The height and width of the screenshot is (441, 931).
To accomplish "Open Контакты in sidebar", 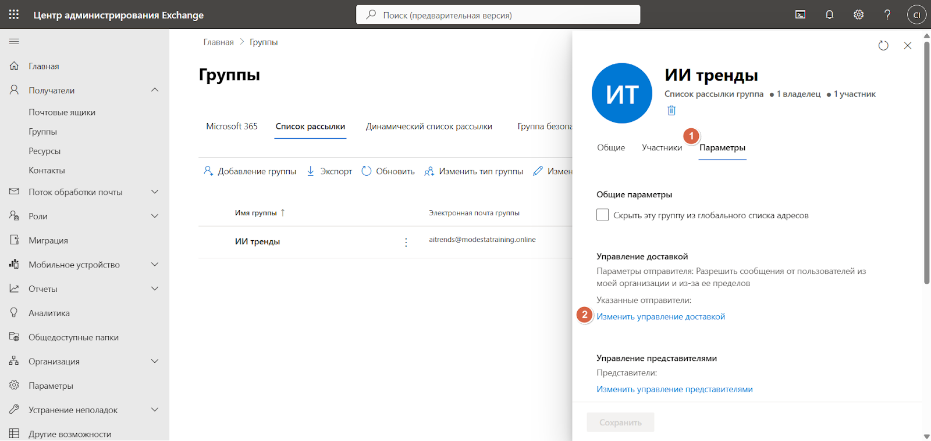I will pos(47,170).
